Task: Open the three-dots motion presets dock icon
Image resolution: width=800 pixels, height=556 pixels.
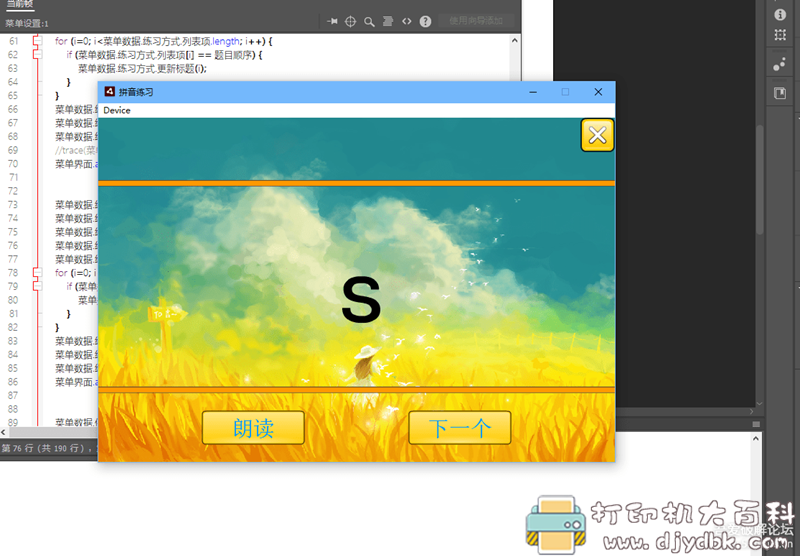Action: pos(779,65)
